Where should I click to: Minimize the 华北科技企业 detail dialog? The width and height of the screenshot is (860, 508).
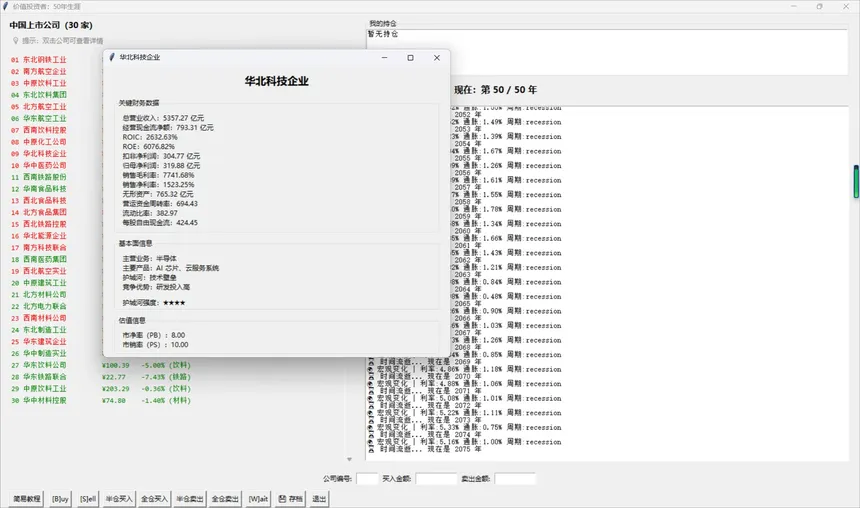click(x=384, y=58)
